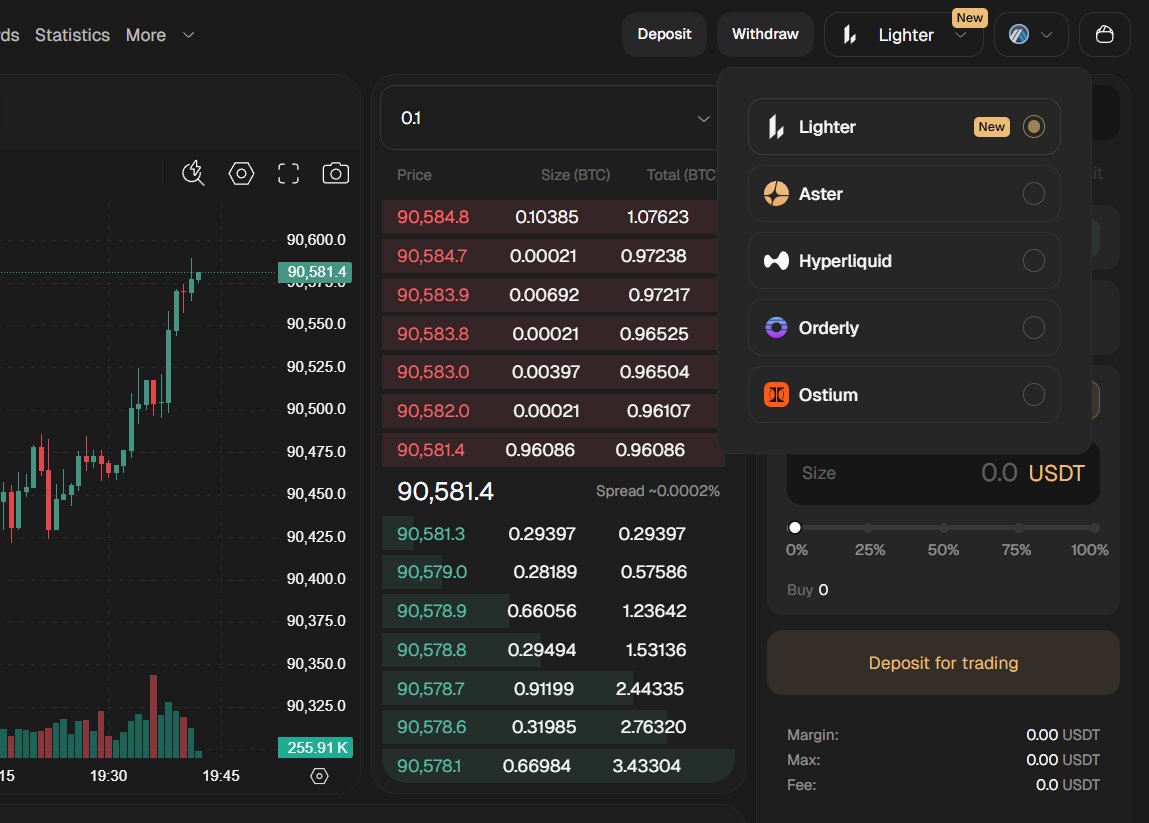Click the New badge beside Lighter in list
This screenshot has width=1149, height=823.
tap(991, 127)
